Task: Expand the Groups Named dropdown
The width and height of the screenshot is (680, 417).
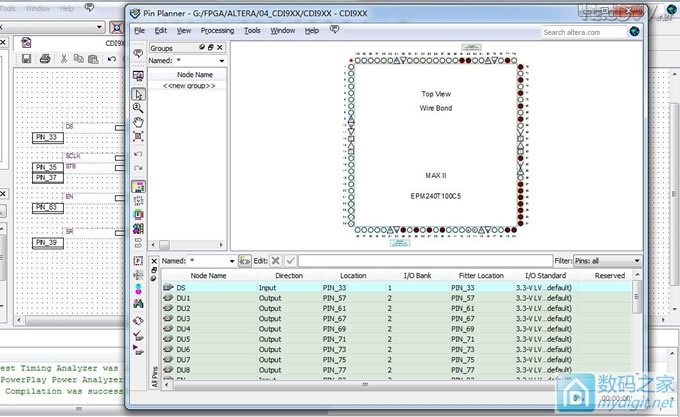Action: [x=221, y=61]
